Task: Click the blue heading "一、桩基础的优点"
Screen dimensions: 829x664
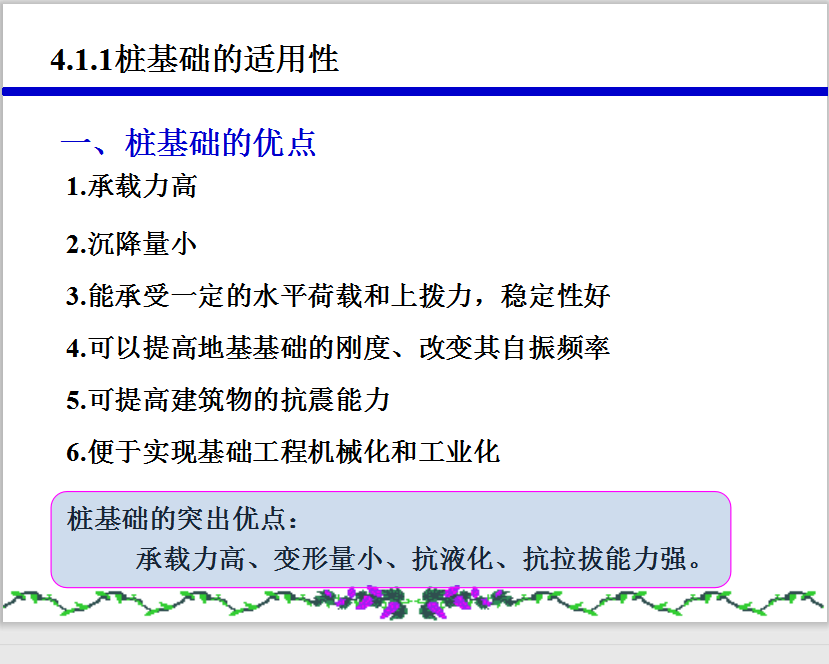Action: pos(189,143)
